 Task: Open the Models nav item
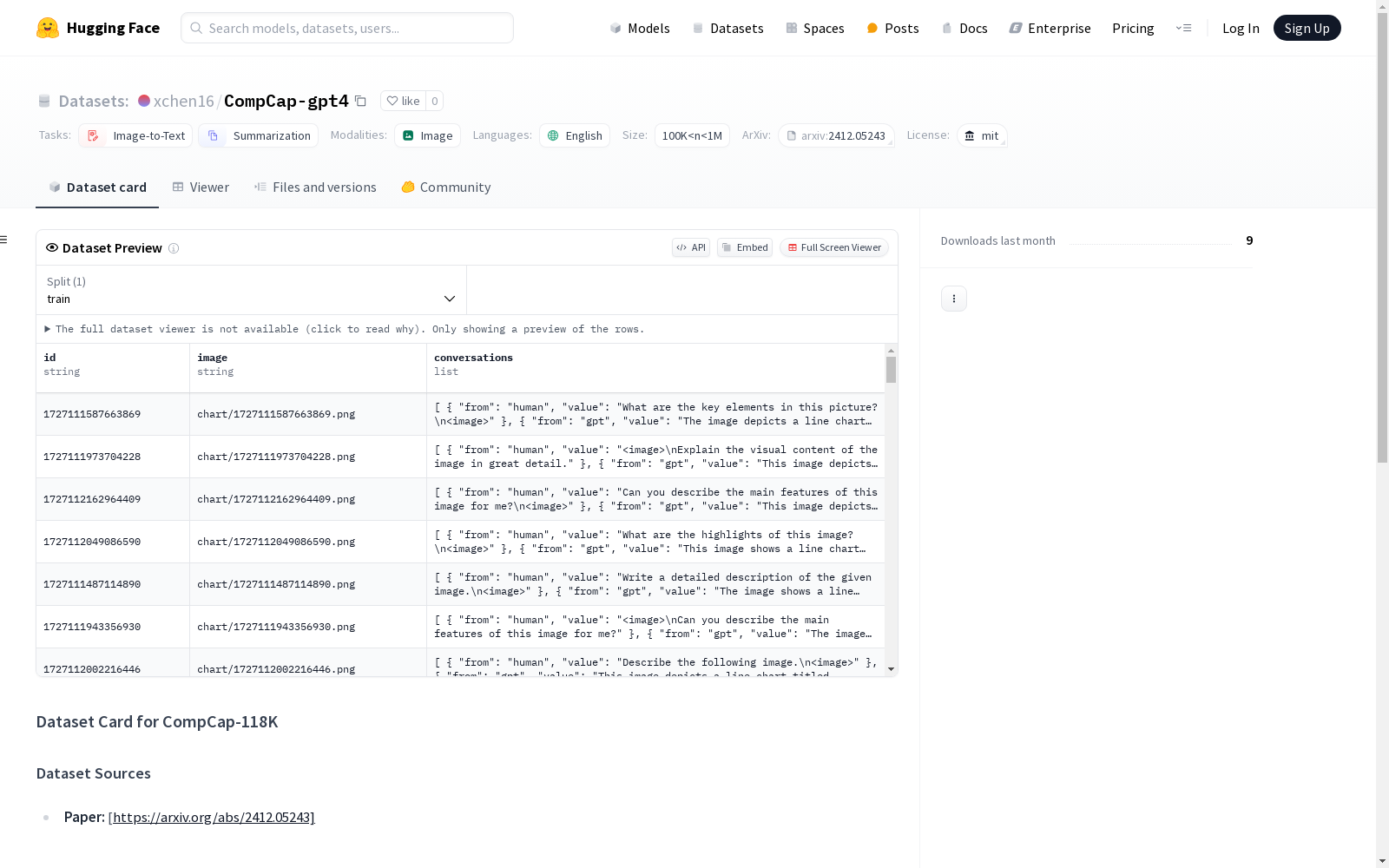point(640,28)
